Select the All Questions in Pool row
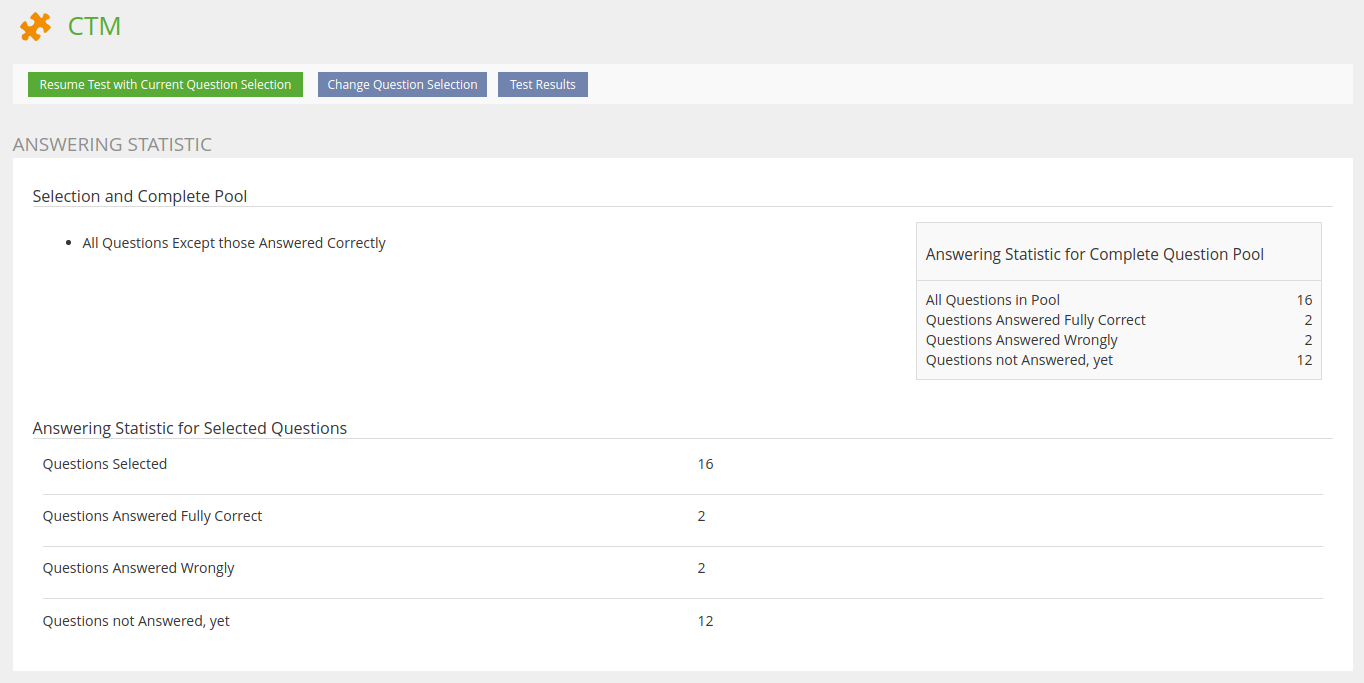Screen dimensions: 1364x683 993,300
